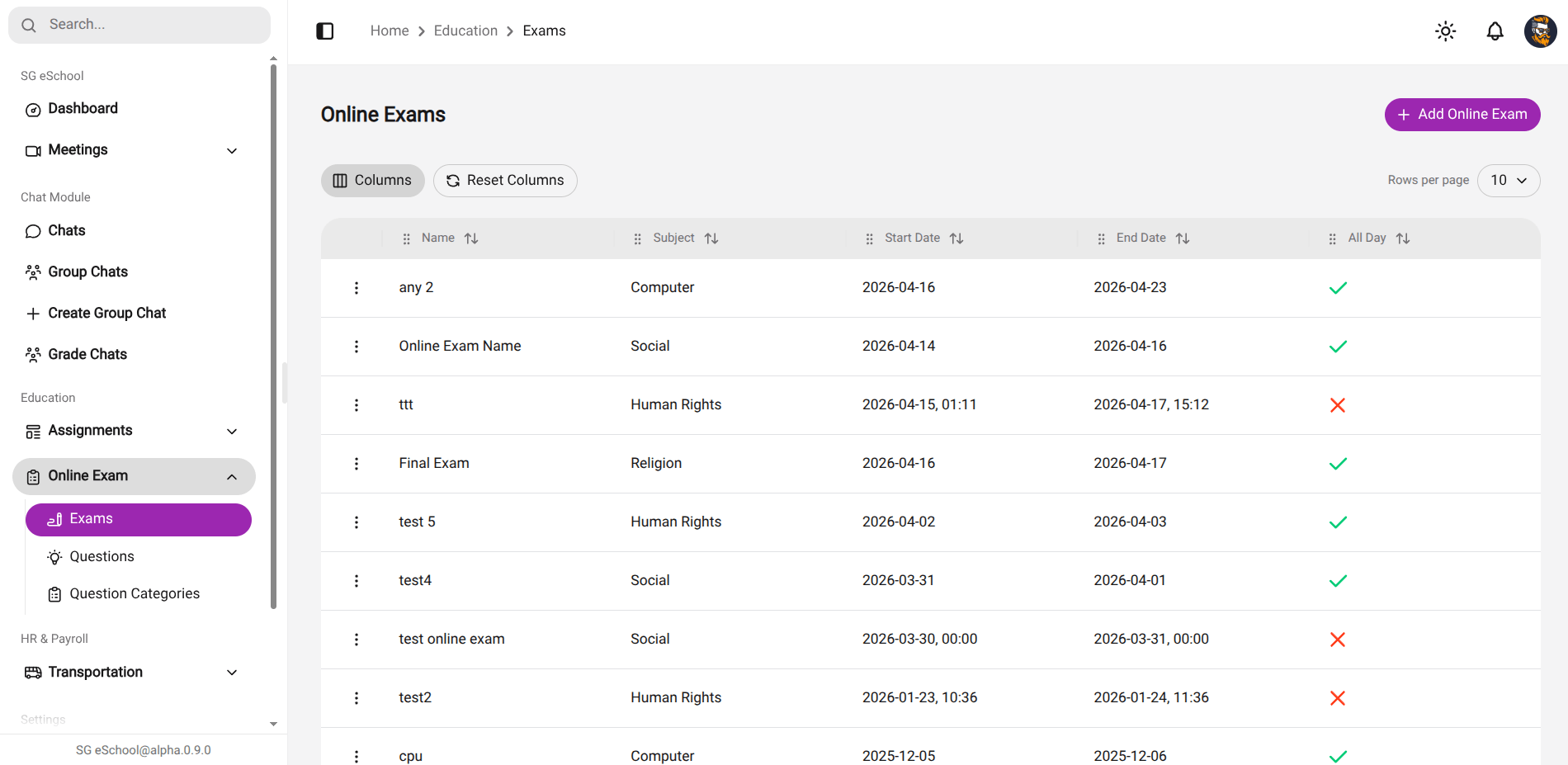Click All Day red cross for ttt

pyautogui.click(x=1338, y=405)
